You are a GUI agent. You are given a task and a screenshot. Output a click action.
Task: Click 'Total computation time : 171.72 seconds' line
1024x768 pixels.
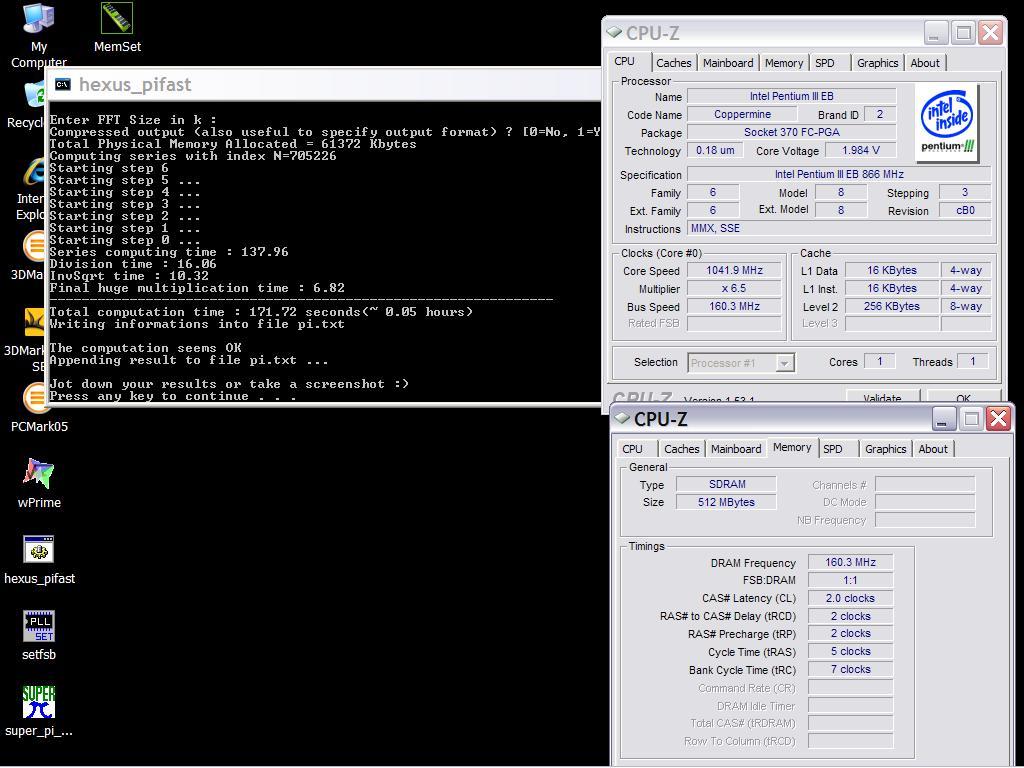(261, 312)
